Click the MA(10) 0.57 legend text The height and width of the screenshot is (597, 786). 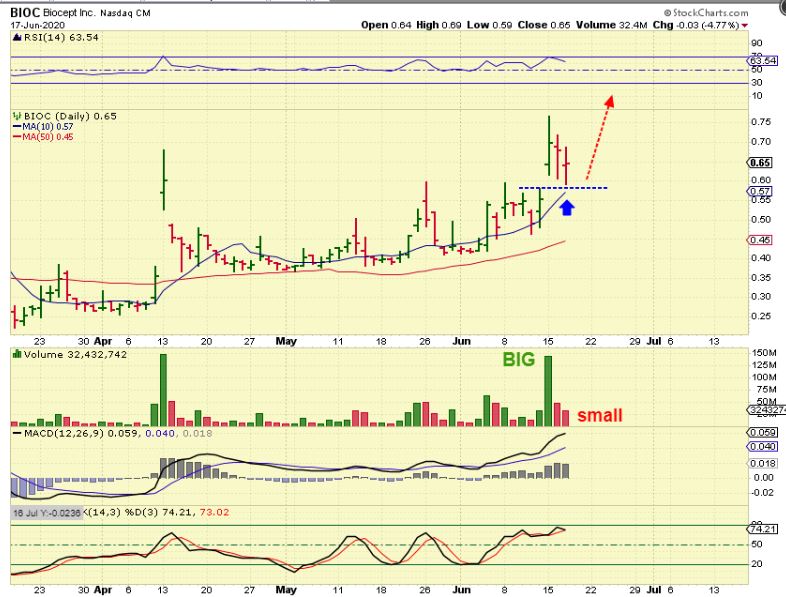[48, 127]
